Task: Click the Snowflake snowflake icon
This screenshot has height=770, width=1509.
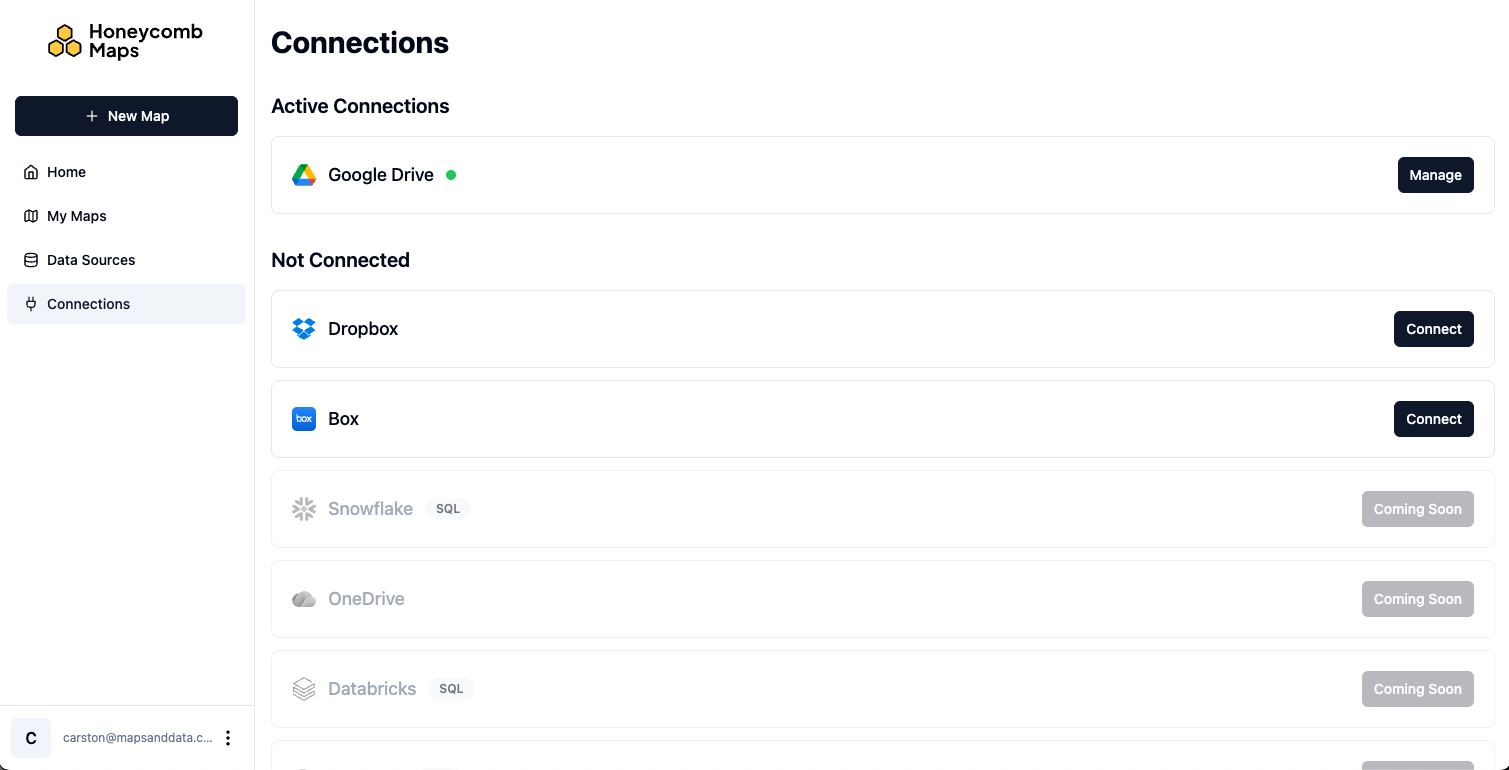Action: point(304,509)
